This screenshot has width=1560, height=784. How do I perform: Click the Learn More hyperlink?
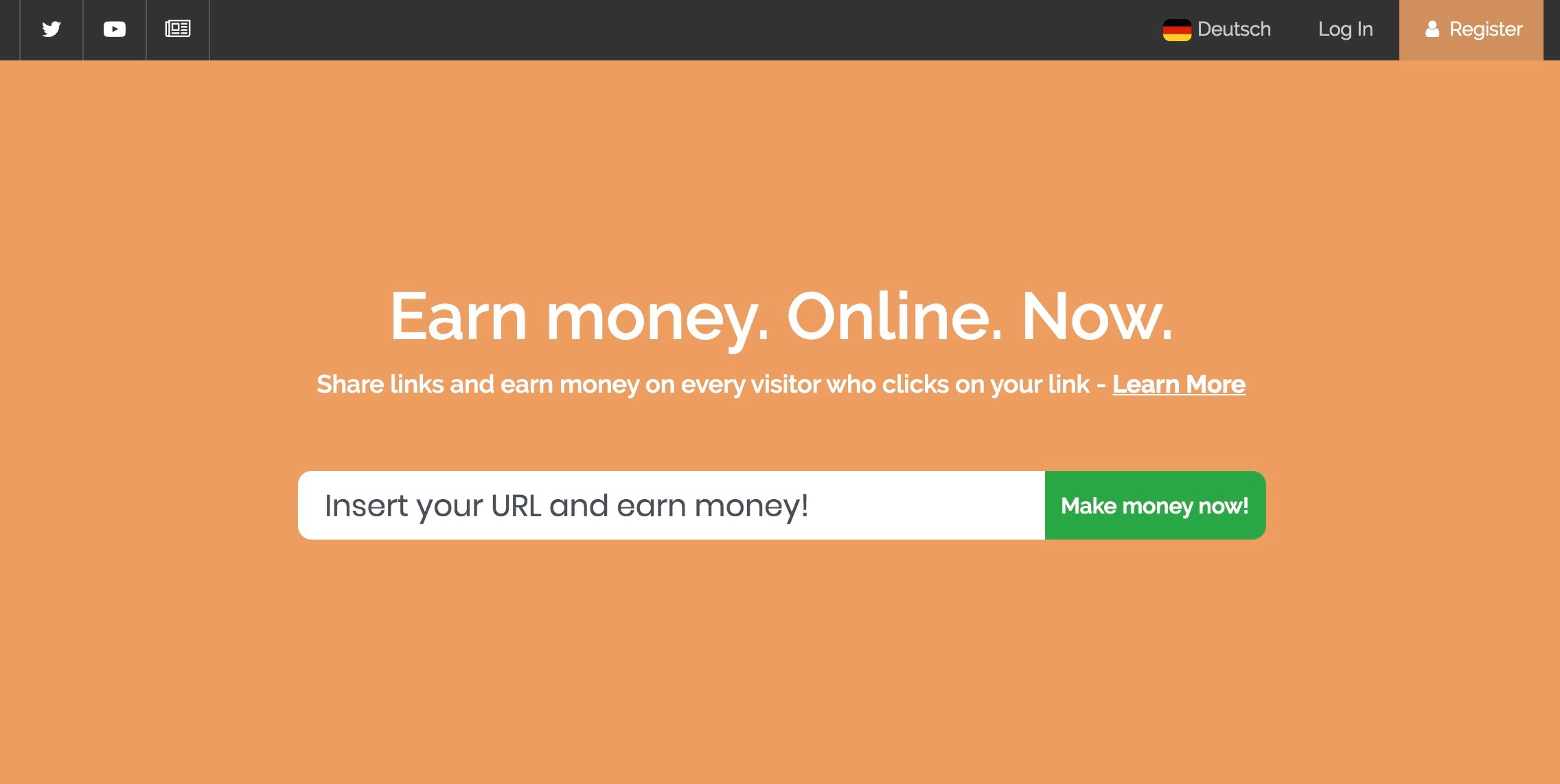(1178, 384)
